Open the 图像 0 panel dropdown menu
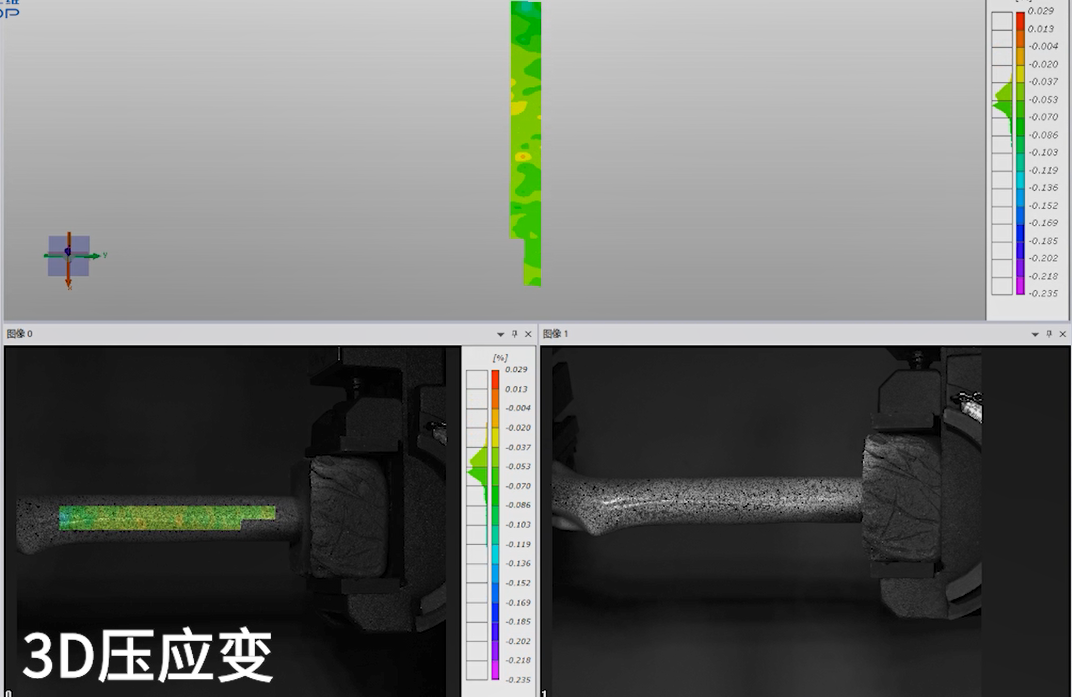 click(500, 334)
